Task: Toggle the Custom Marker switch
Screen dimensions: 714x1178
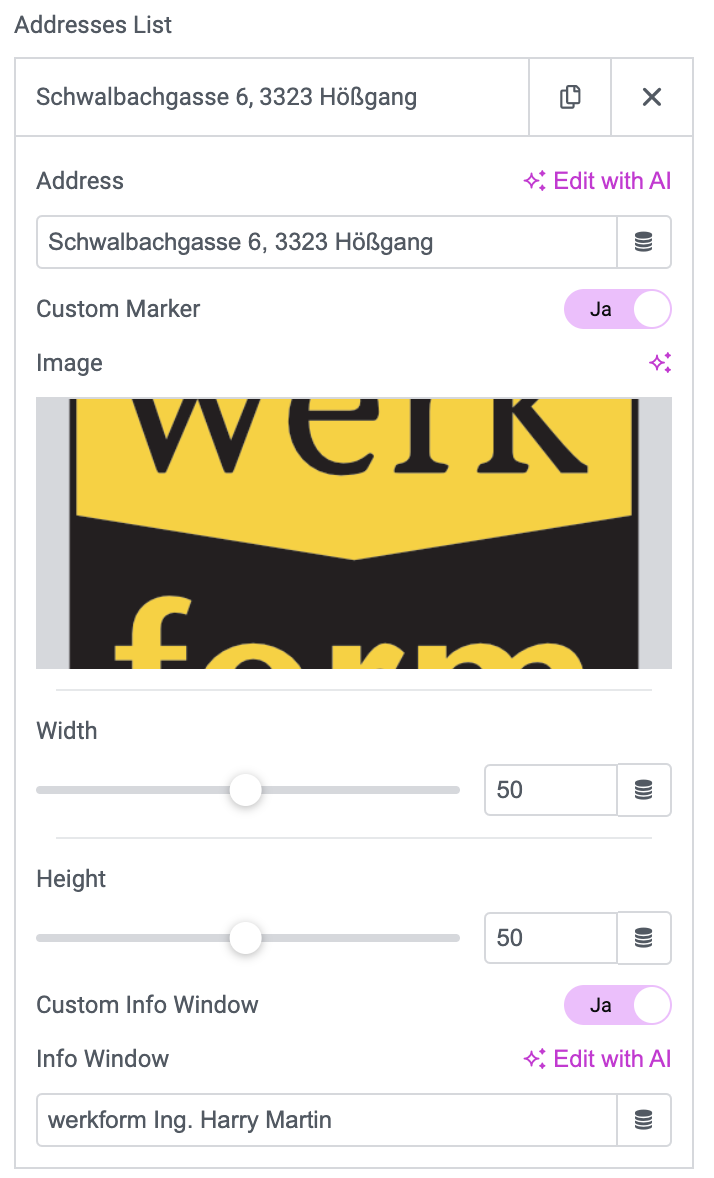Action: point(618,309)
